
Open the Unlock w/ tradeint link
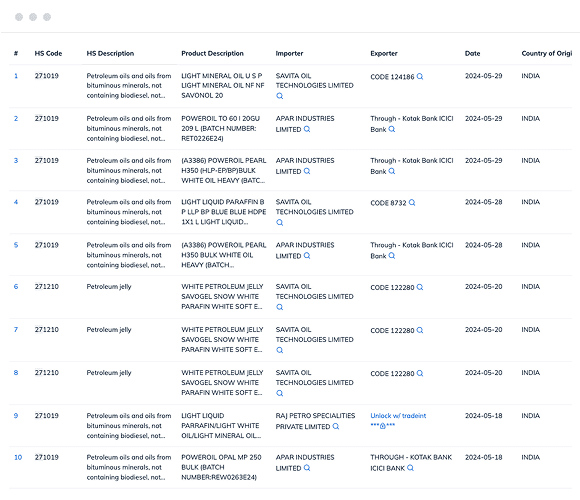click(x=398, y=416)
